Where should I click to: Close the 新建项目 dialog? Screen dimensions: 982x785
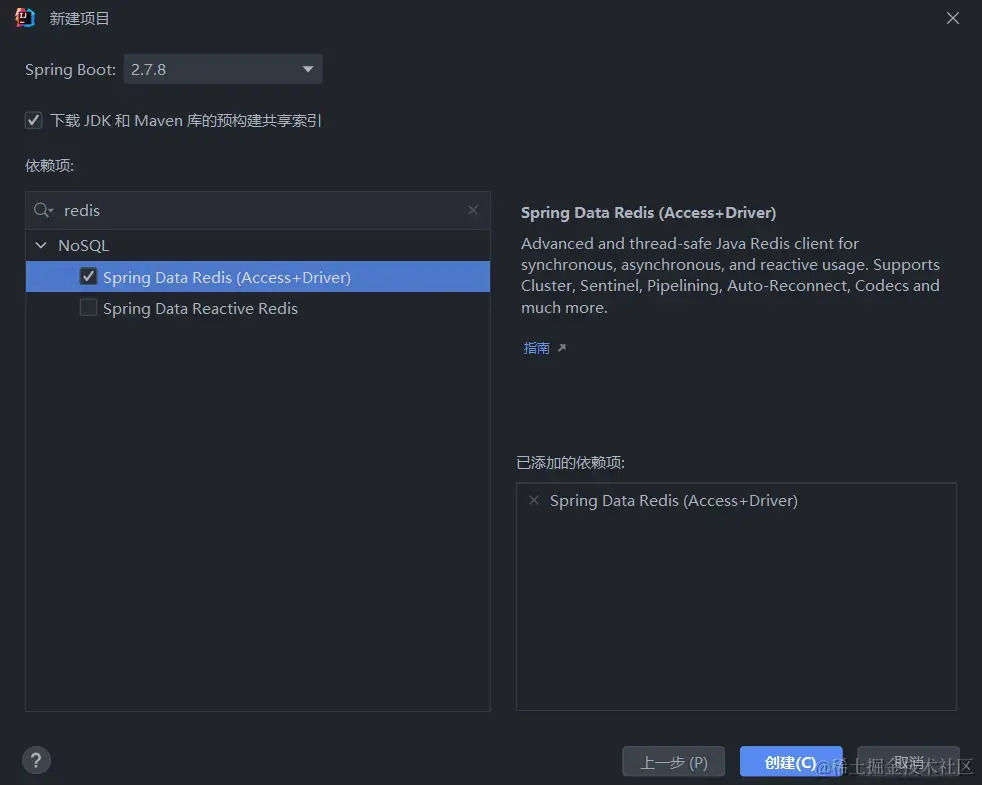953,18
